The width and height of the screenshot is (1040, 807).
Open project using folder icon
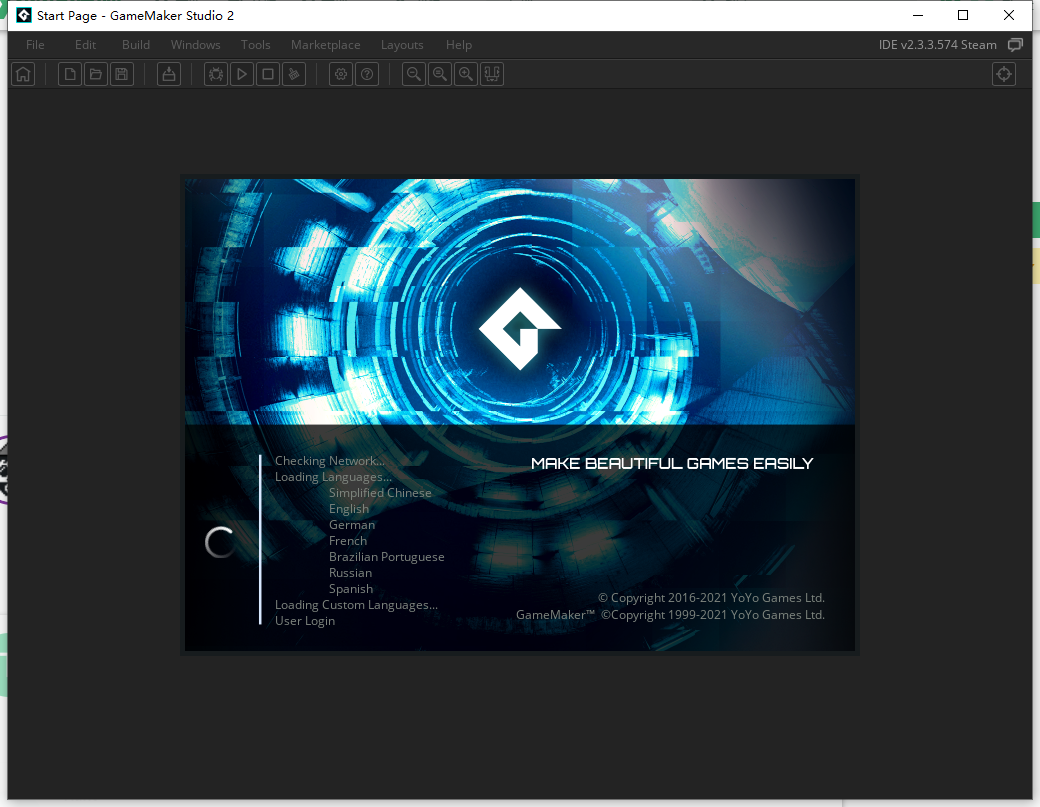96,74
